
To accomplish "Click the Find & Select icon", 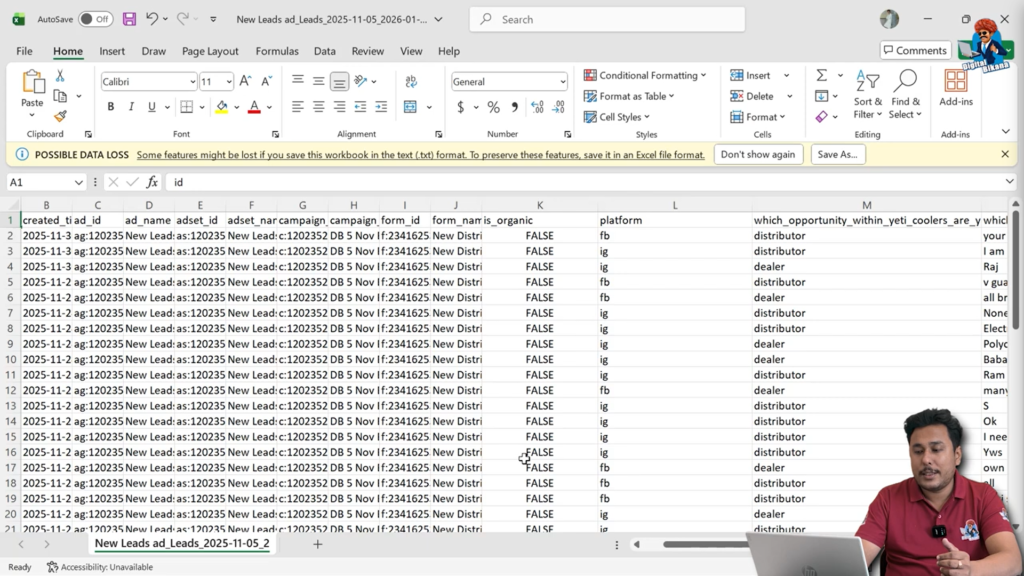I will [x=905, y=96].
